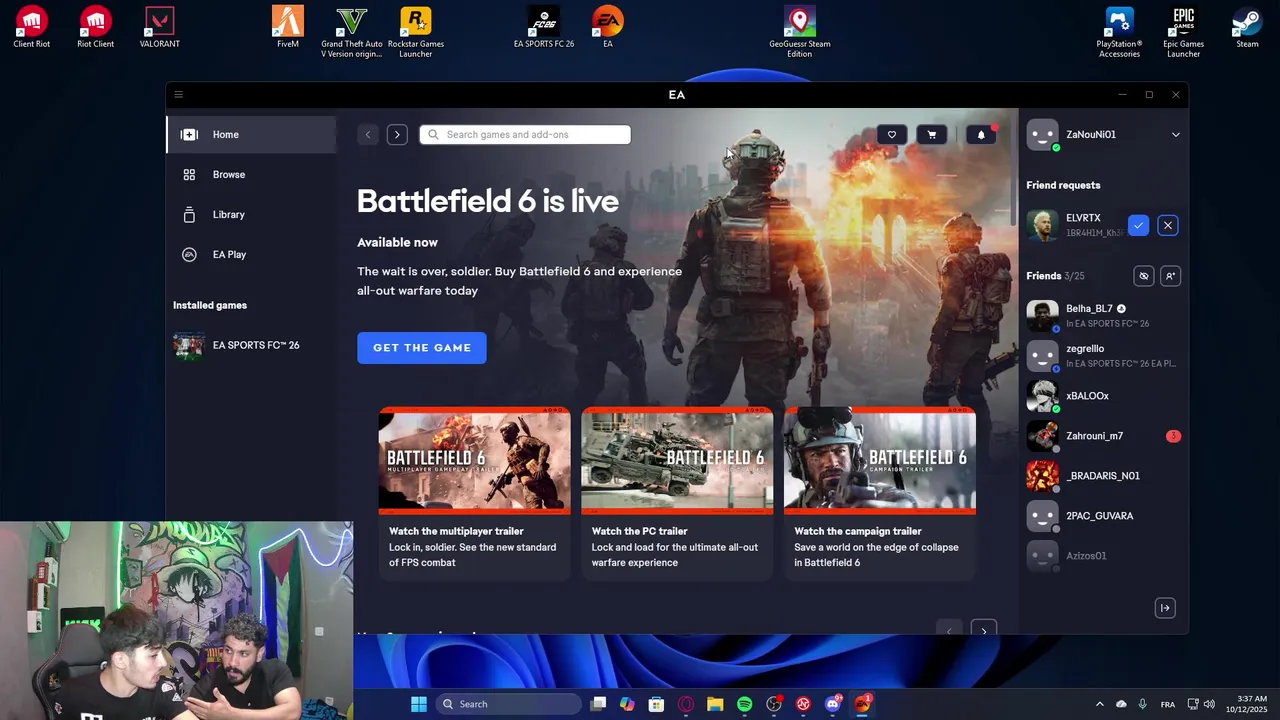Click 'Watch the campaign trailer' title
Image resolution: width=1280 pixels, height=720 pixels.
point(858,531)
